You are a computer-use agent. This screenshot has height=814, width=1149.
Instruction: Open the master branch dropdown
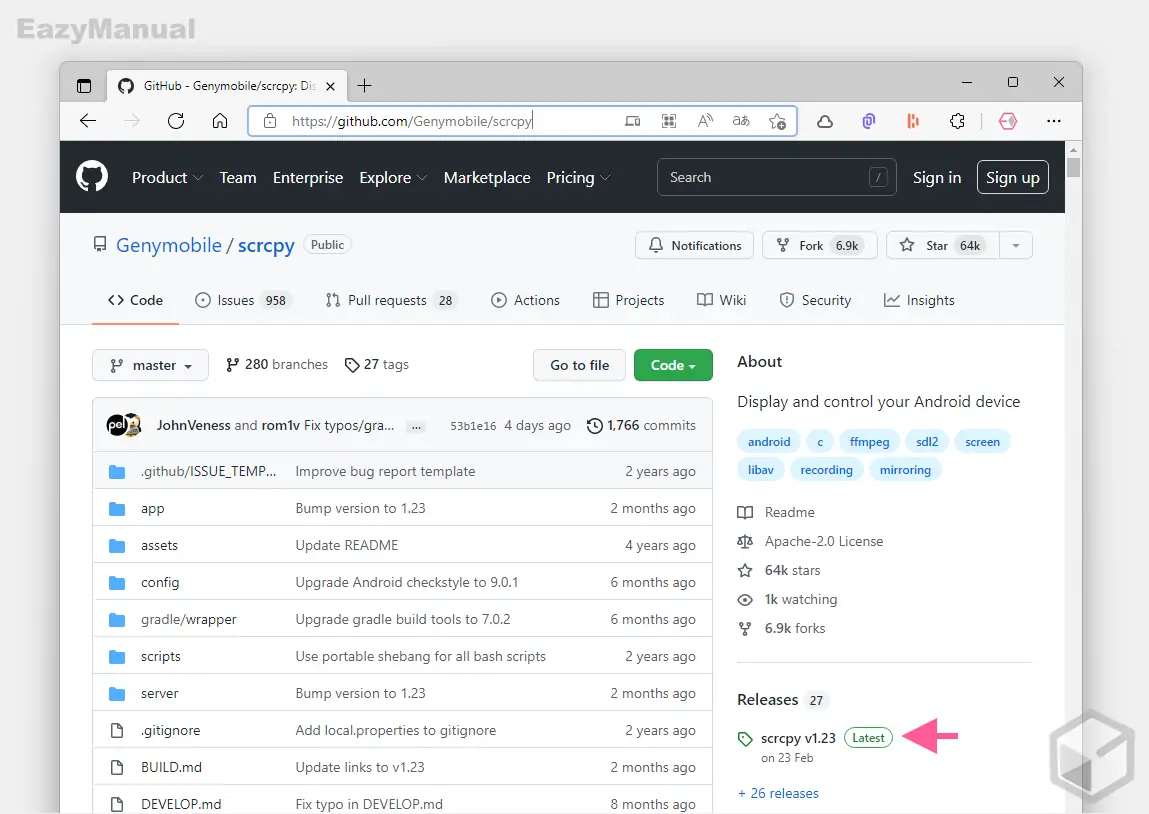pos(150,365)
